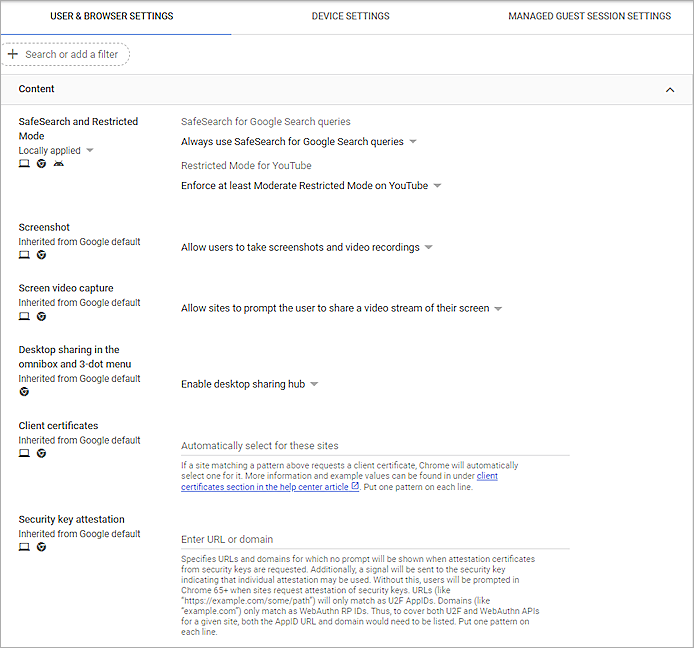694x648 pixels.
Task: Click the laptop icon under Screen video capture
Action: click(24, 316)
